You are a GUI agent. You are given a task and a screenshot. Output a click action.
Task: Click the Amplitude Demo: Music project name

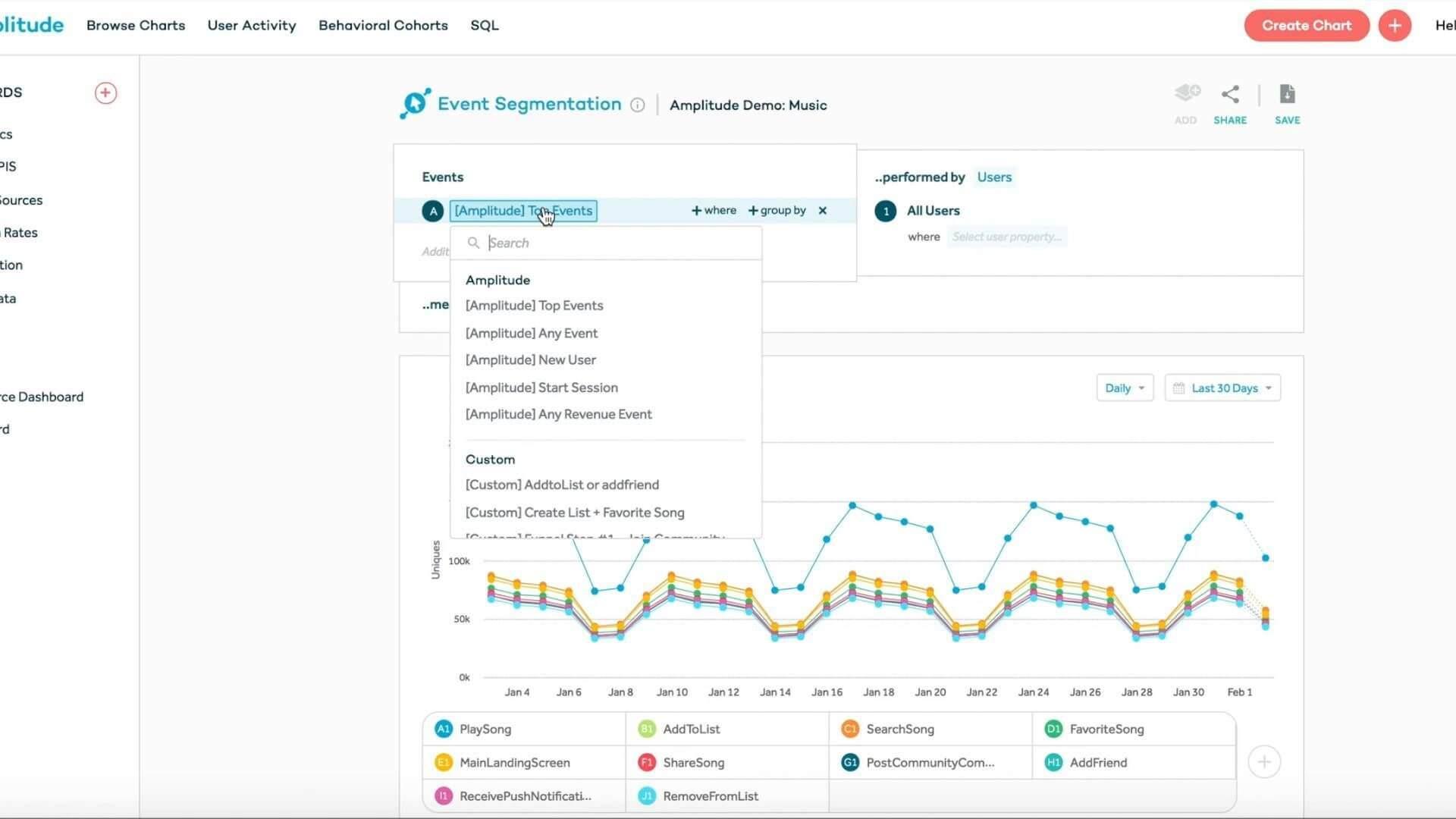[748, 105]
